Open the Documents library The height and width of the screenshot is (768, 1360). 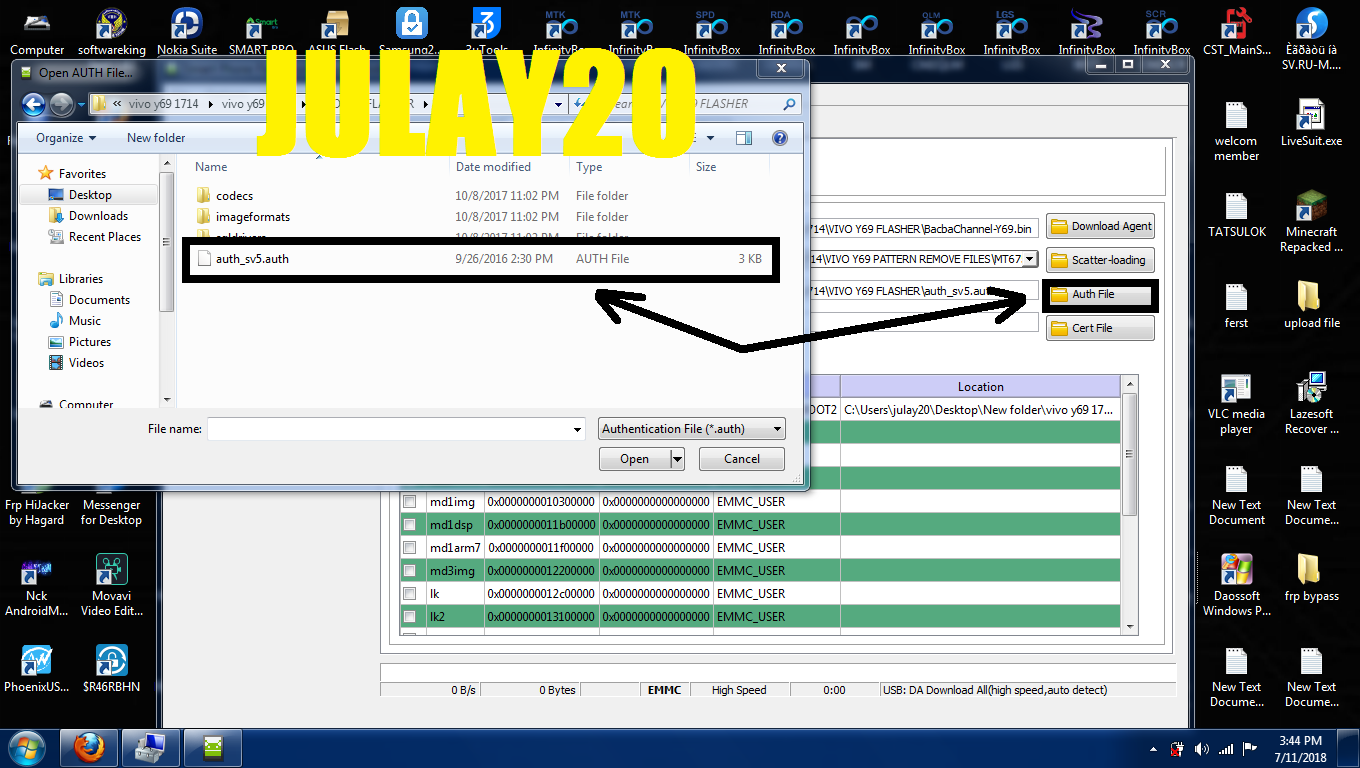pos(99,300)
